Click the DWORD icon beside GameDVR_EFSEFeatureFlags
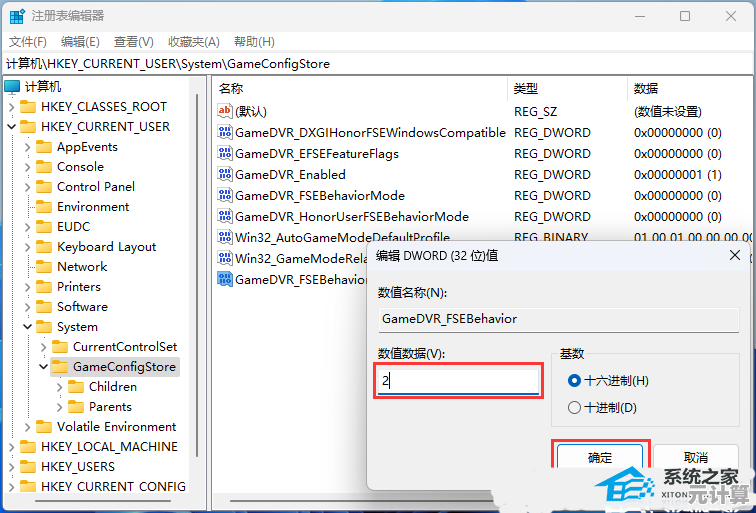 225,154
